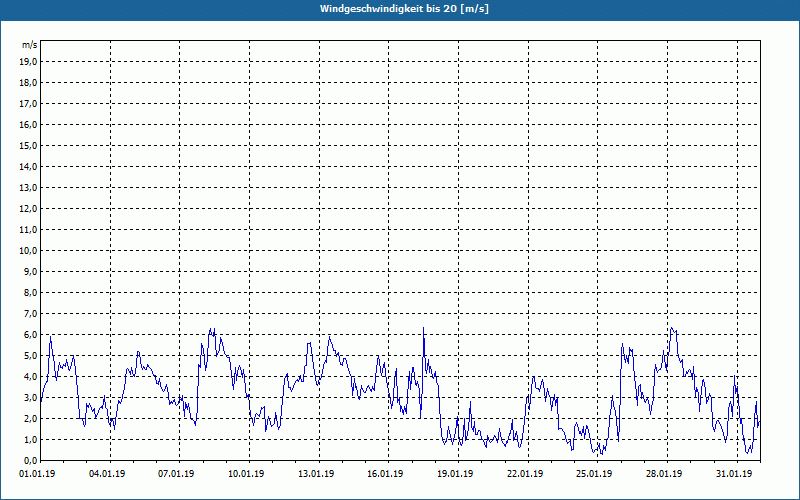Image resolution: width=800 pixels, height=500 pixels.
Task: Select the 11,0 y-axis label
Action: (28, 230)
